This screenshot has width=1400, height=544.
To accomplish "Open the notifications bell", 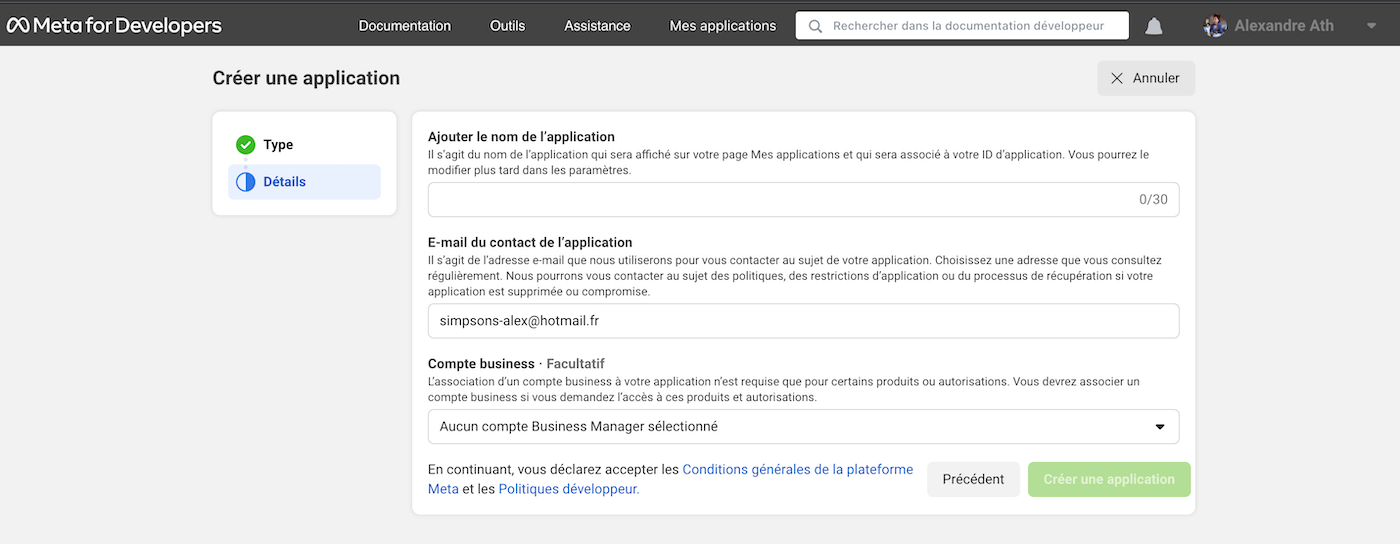I will pyautogui.click(x=1154, y=26).
